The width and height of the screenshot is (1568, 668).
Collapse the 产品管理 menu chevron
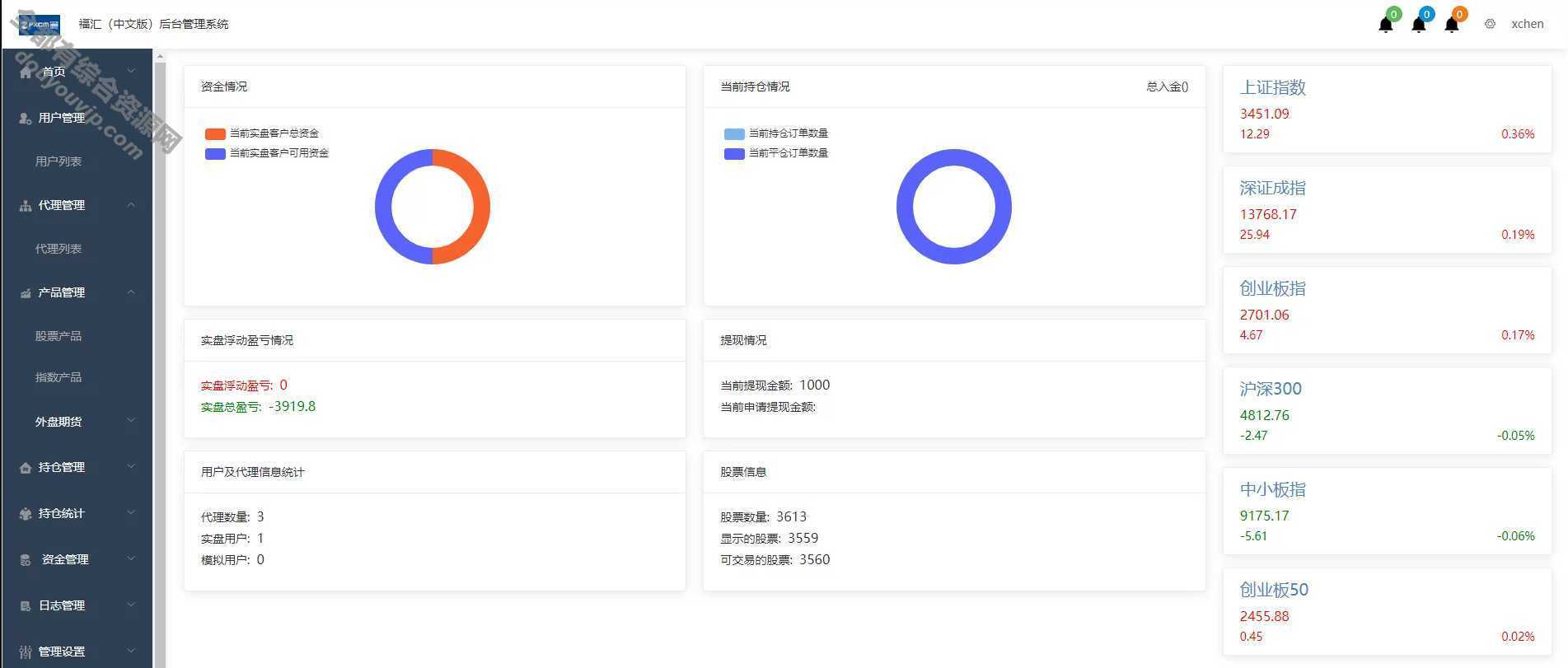pos(131,292)
